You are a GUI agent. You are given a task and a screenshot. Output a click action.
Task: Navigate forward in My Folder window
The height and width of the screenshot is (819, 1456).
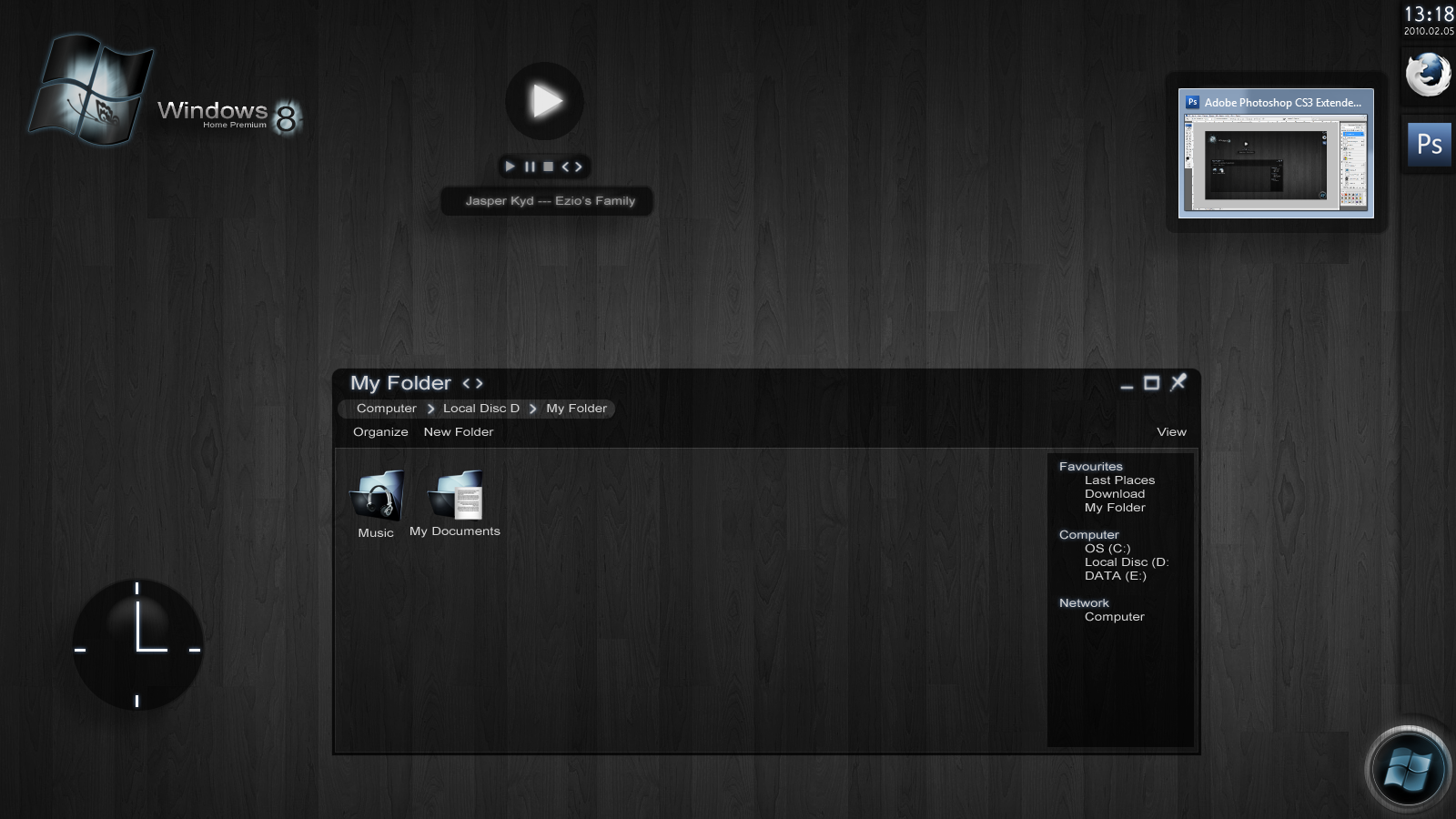480,384
